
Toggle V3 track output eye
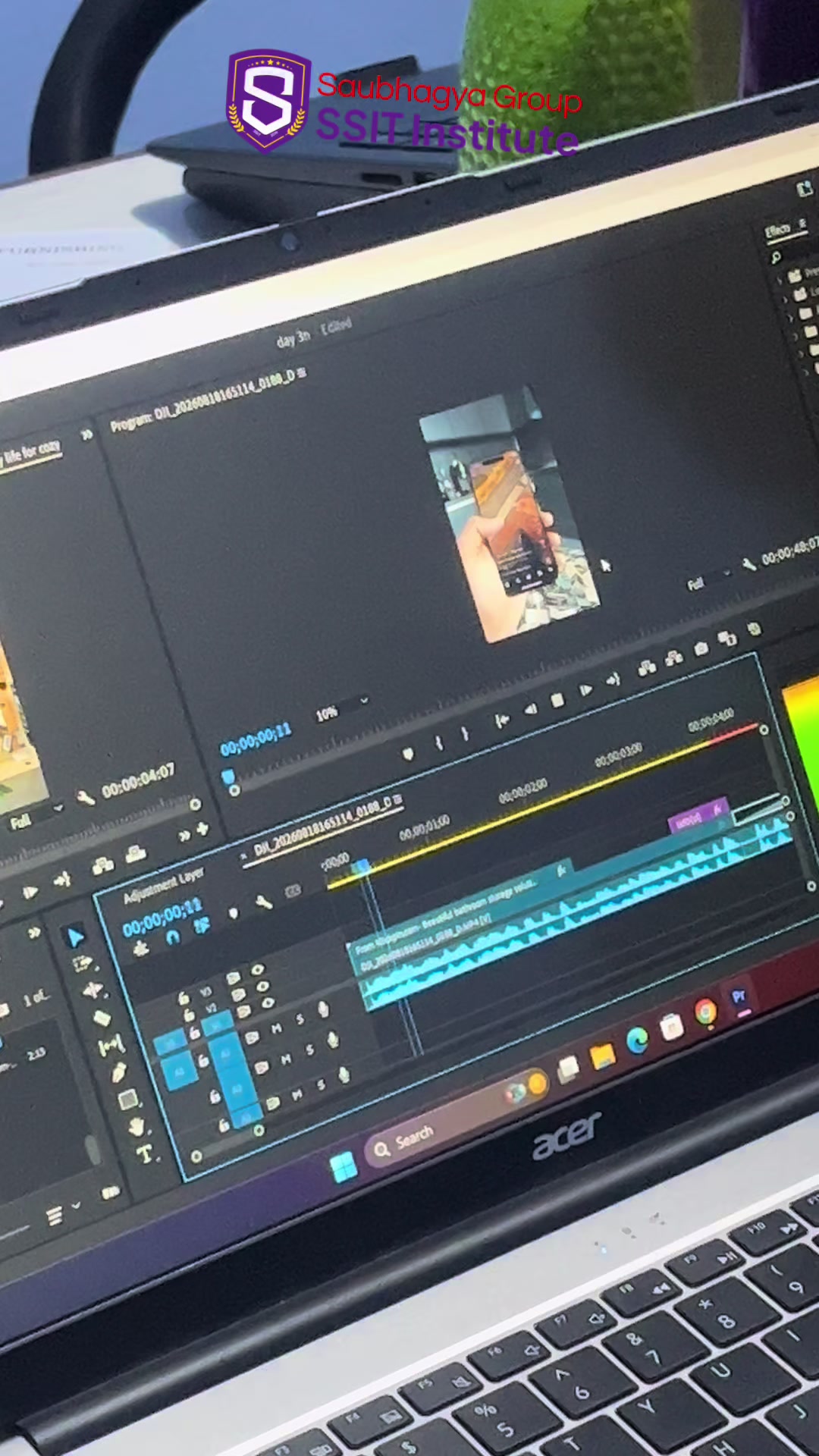[x=257, y=970]
